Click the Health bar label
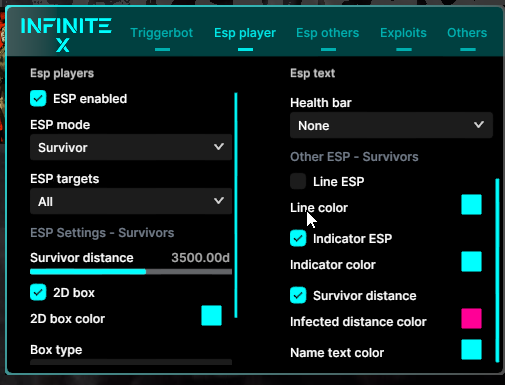Screen dimensions: 505x385 321,103
